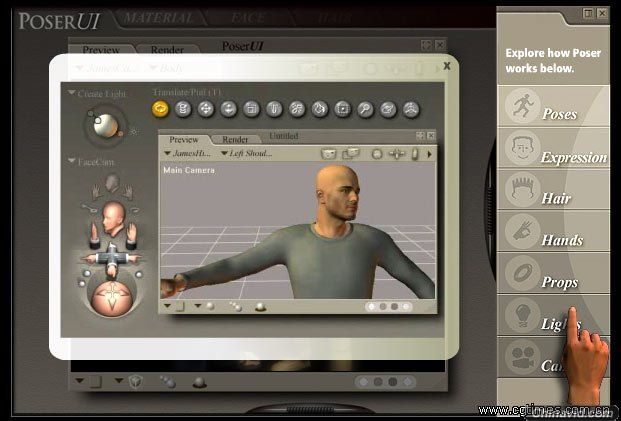
Task: Open the Hair section in sidebar
Action: click(x=553, y=190)
